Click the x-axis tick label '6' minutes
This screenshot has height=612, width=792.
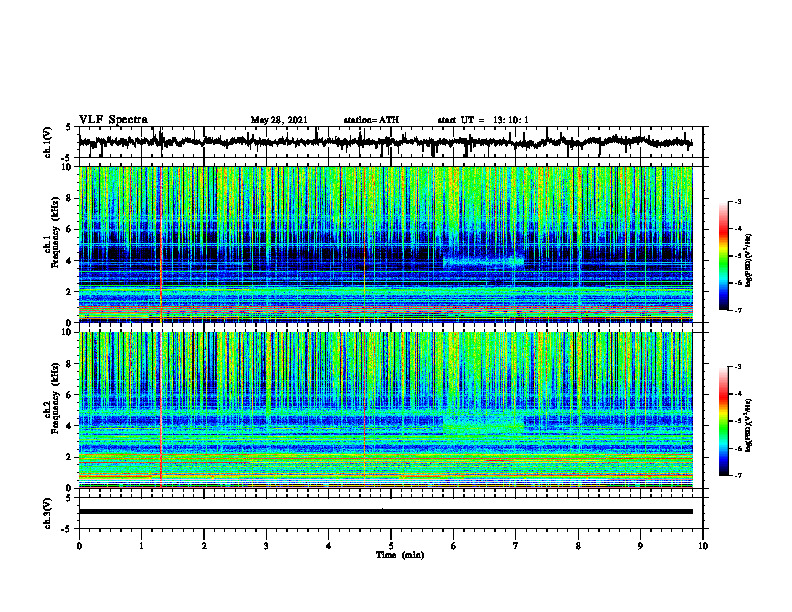[x=454, y=546]
